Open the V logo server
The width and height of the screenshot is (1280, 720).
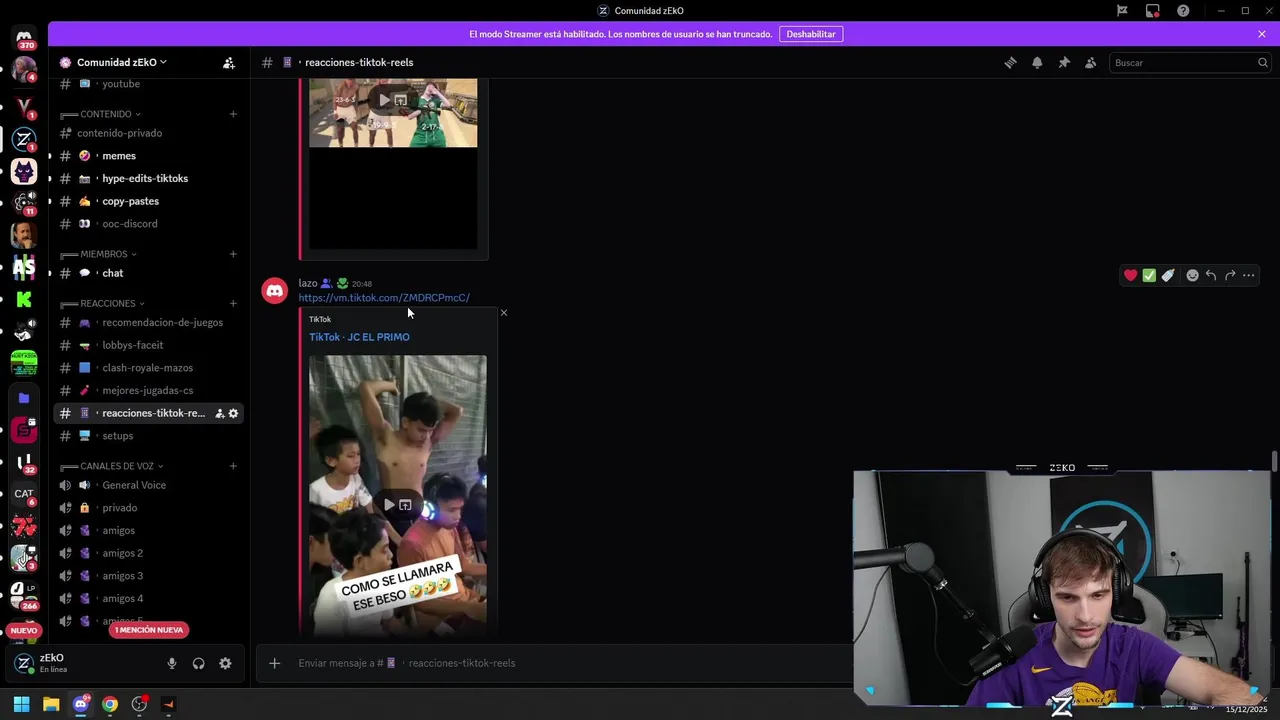24,106
